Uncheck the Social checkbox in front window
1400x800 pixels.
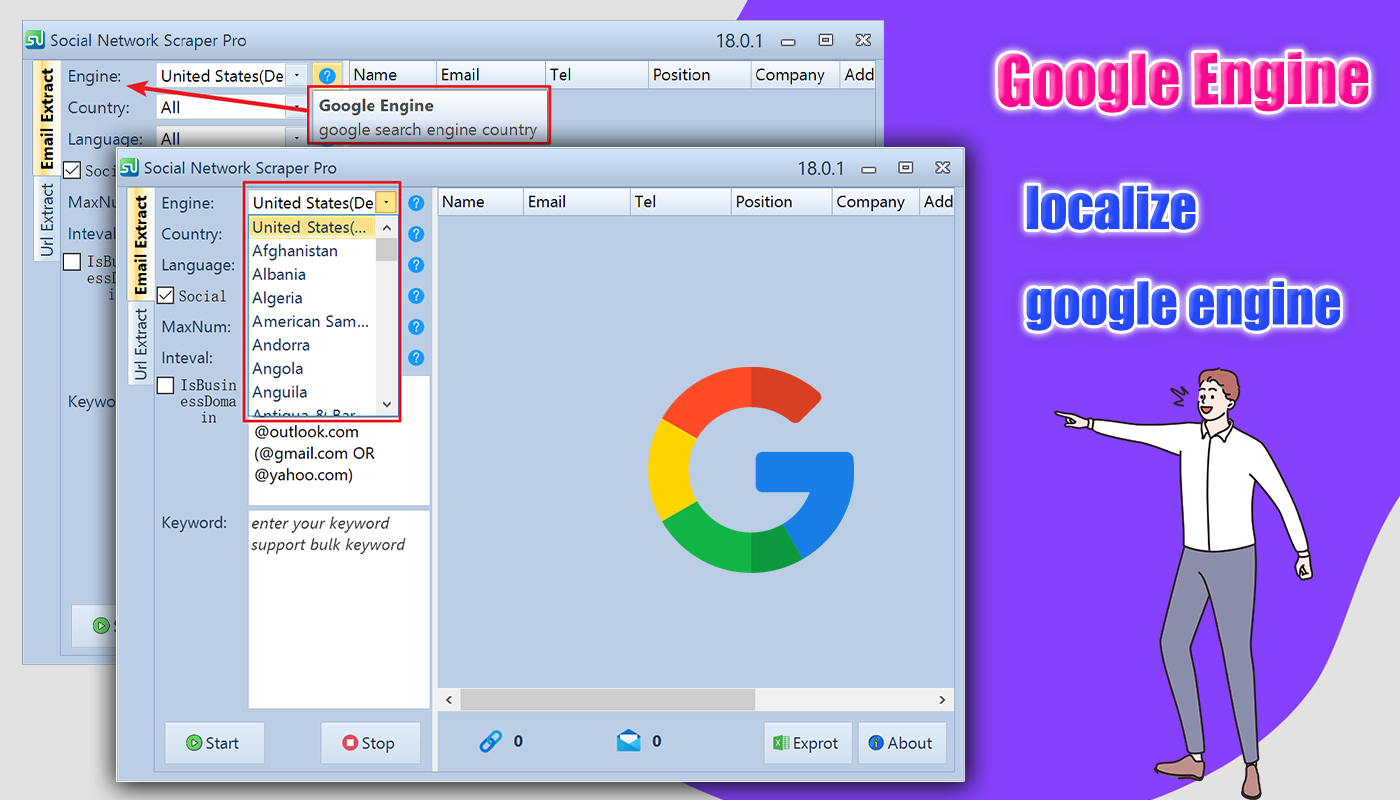pos(166,296)
